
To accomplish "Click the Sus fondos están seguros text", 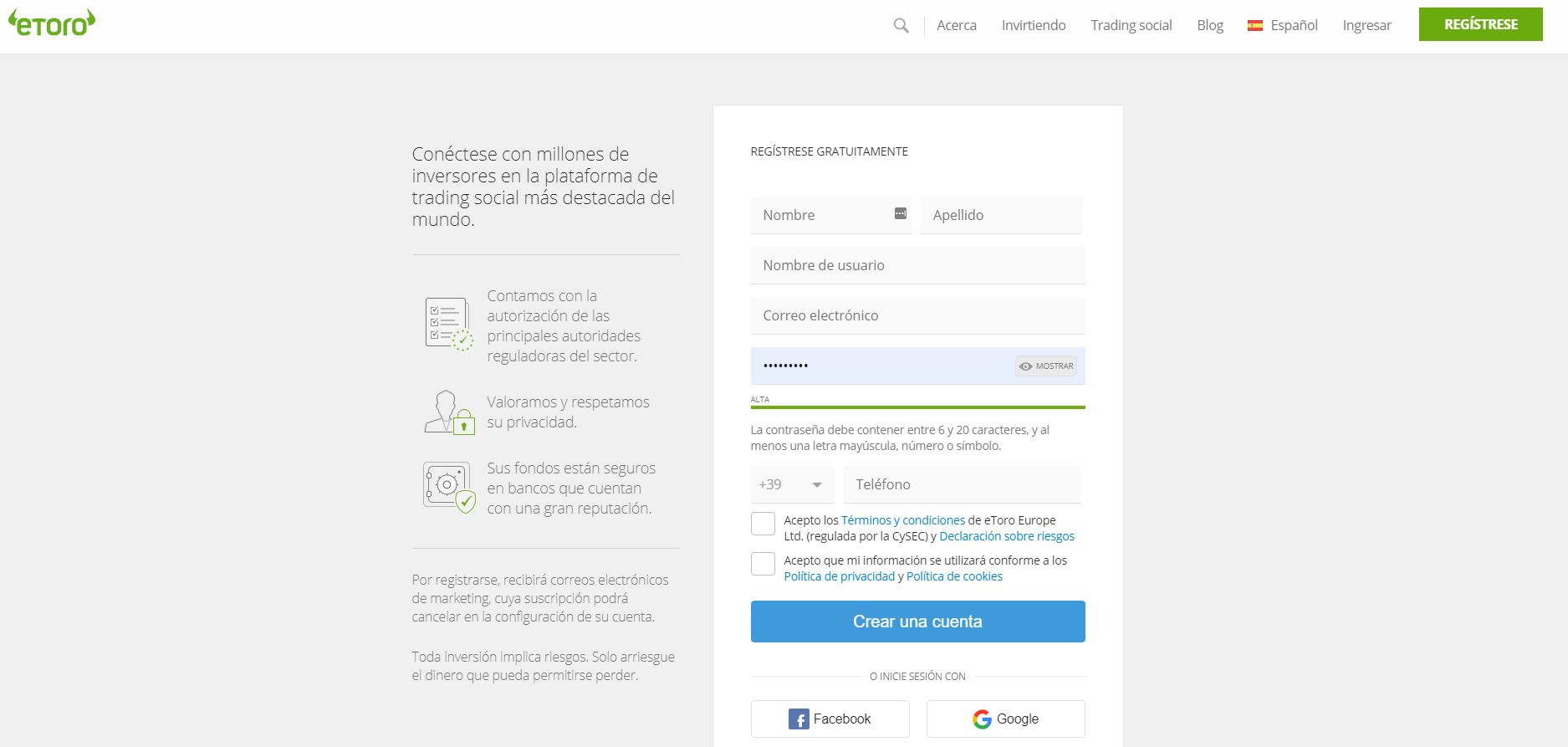I will pos(571,488).
